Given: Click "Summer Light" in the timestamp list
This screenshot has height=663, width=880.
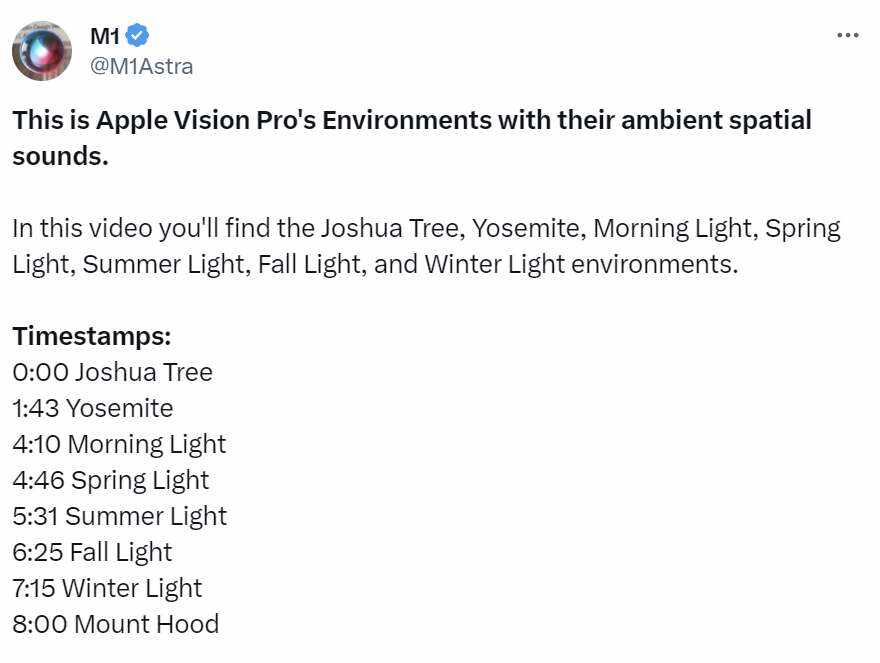Looking at the screenshot, I should click(x=146, y=516).
